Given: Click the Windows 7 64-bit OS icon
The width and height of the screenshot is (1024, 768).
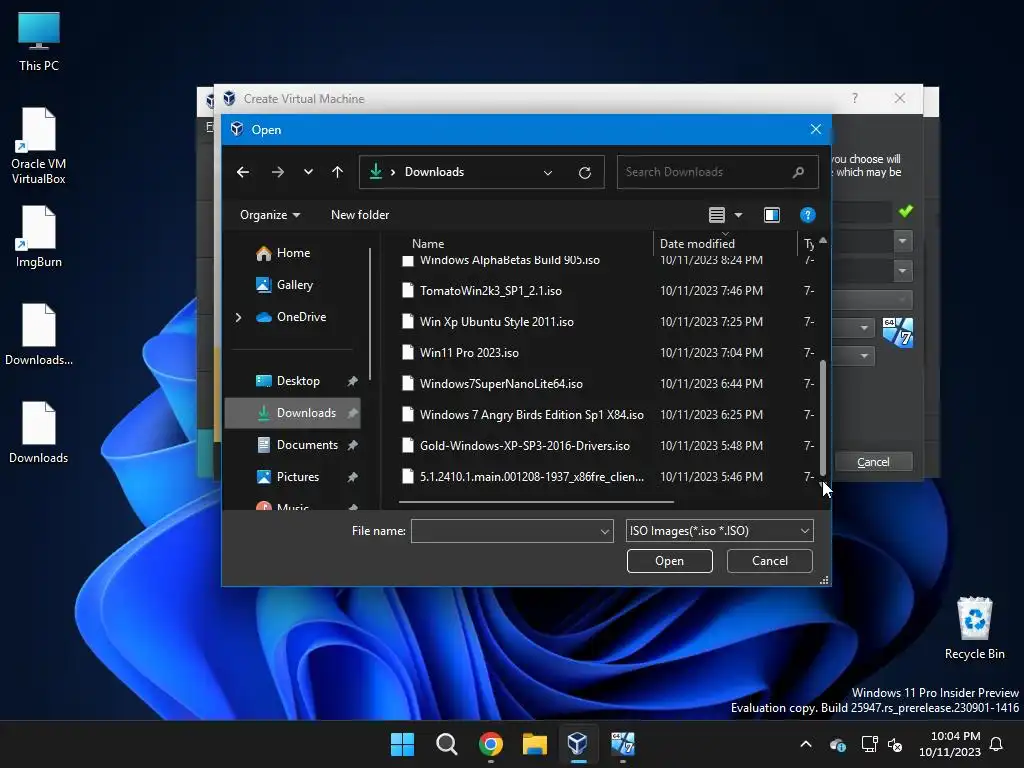Looking at the screenshot, I should (898, 332).
